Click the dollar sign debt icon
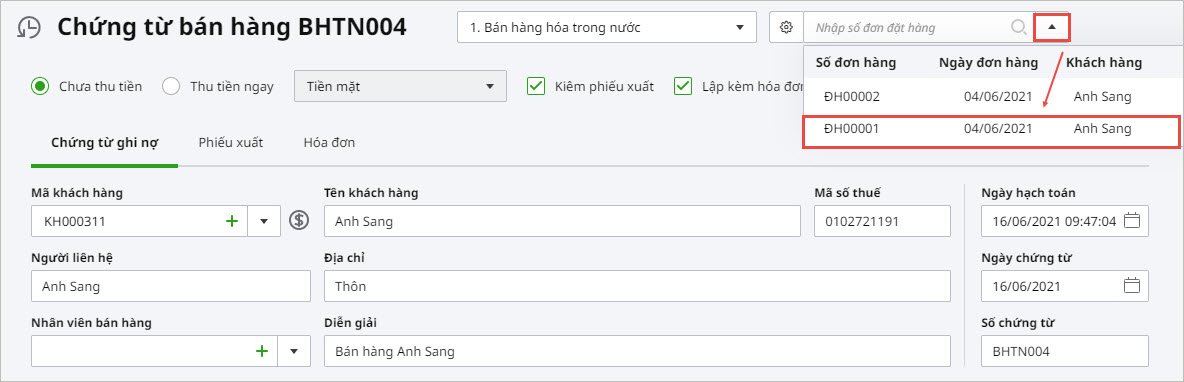This screenshot has width=1184, height=382. (300, 221)
